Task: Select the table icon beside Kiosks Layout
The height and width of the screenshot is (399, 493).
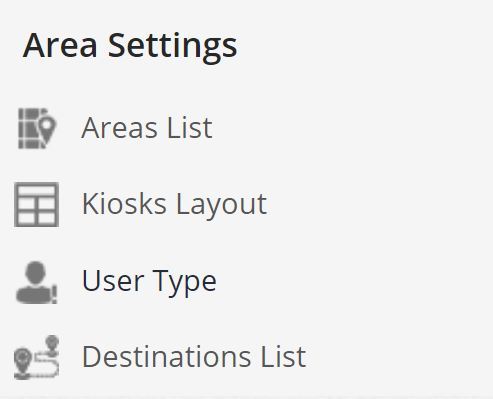Action: pos(37,204)
